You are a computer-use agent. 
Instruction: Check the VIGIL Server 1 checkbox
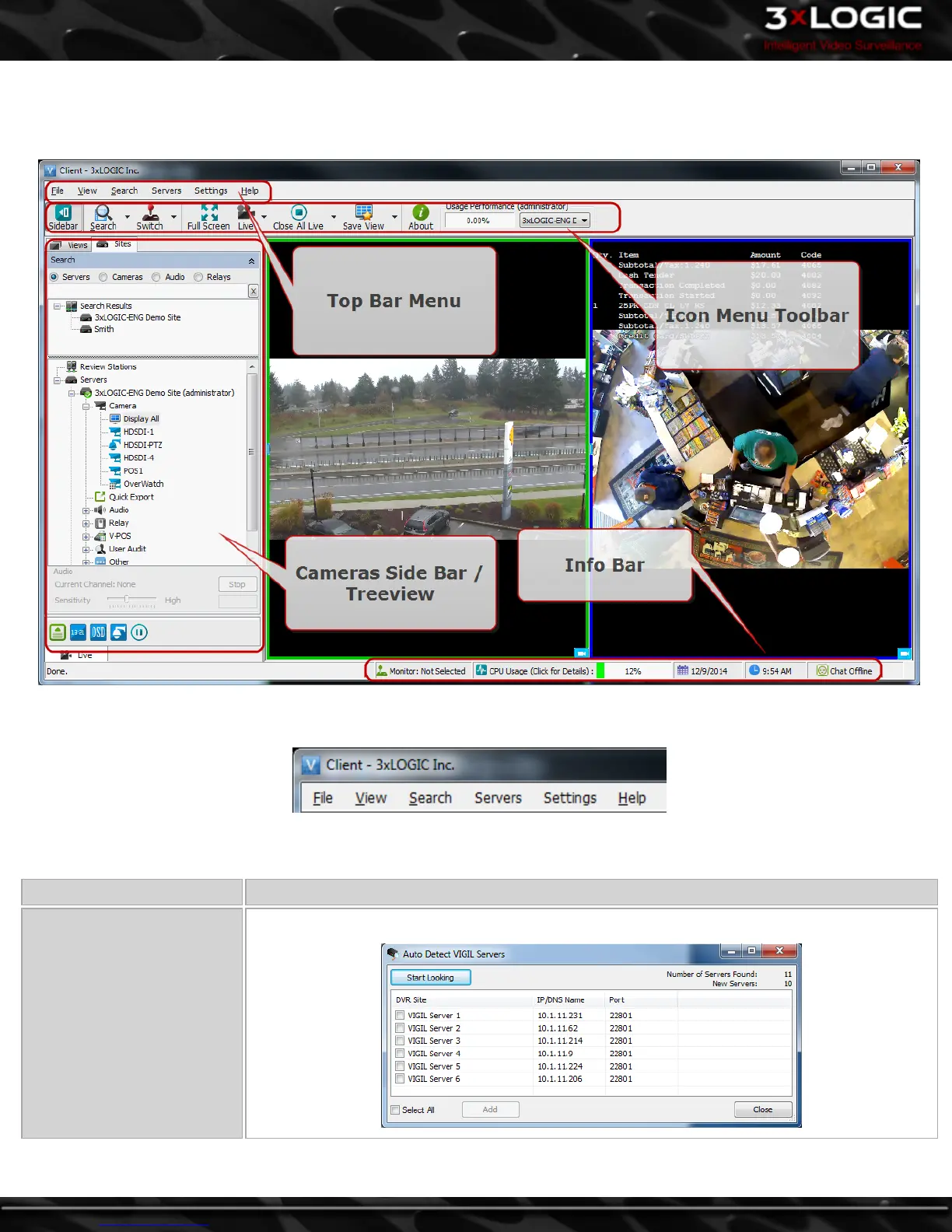400,1015
